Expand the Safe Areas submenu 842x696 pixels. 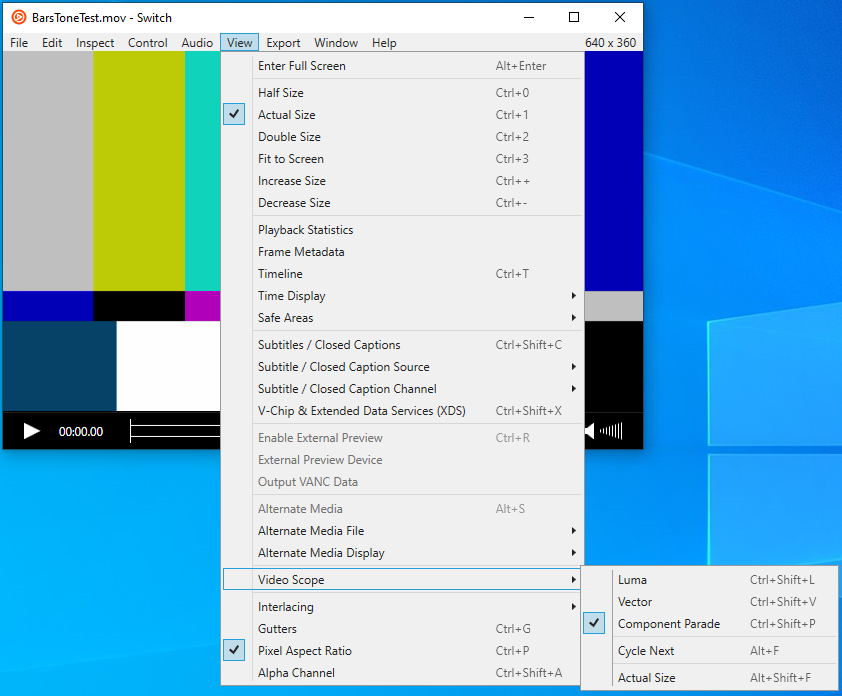(402, 318)
